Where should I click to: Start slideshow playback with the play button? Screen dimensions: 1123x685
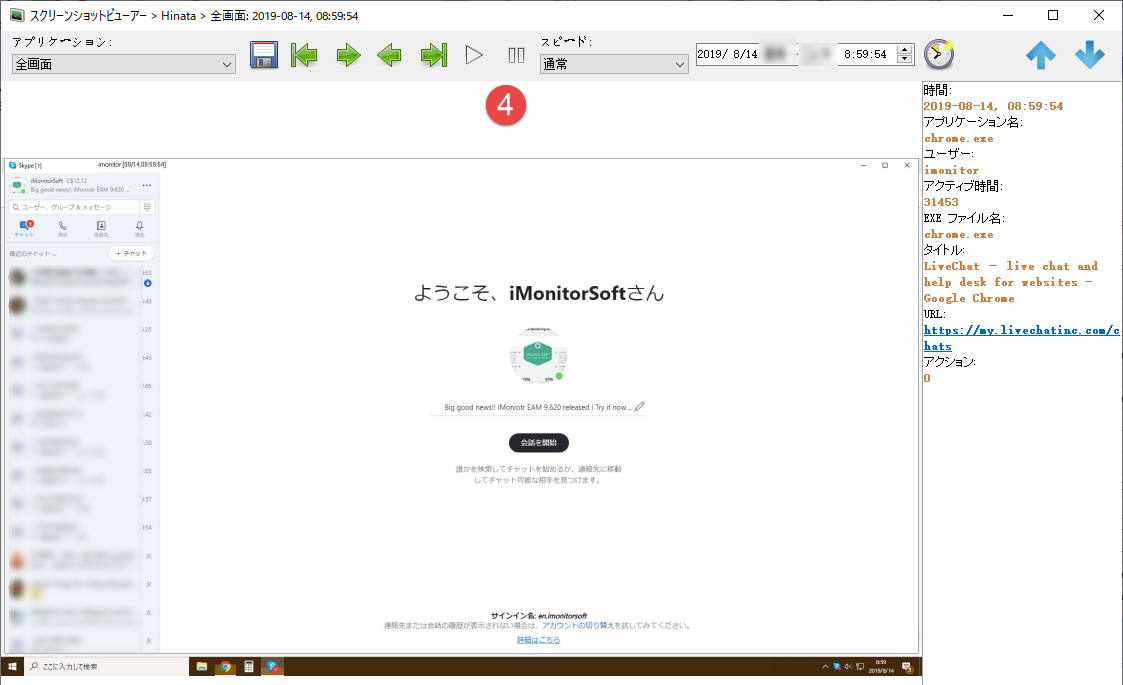point(474,55)
